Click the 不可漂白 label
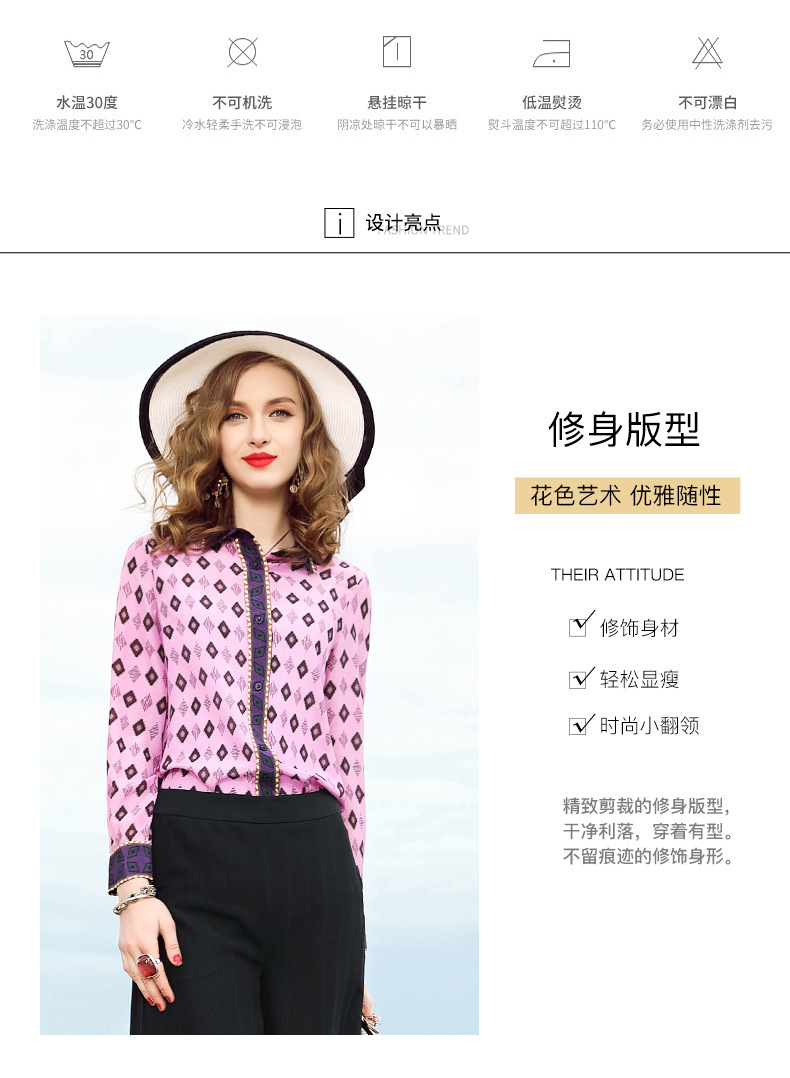Viewport: 790px width, 1078px height. pyautogui.click(x=707, y=103)
